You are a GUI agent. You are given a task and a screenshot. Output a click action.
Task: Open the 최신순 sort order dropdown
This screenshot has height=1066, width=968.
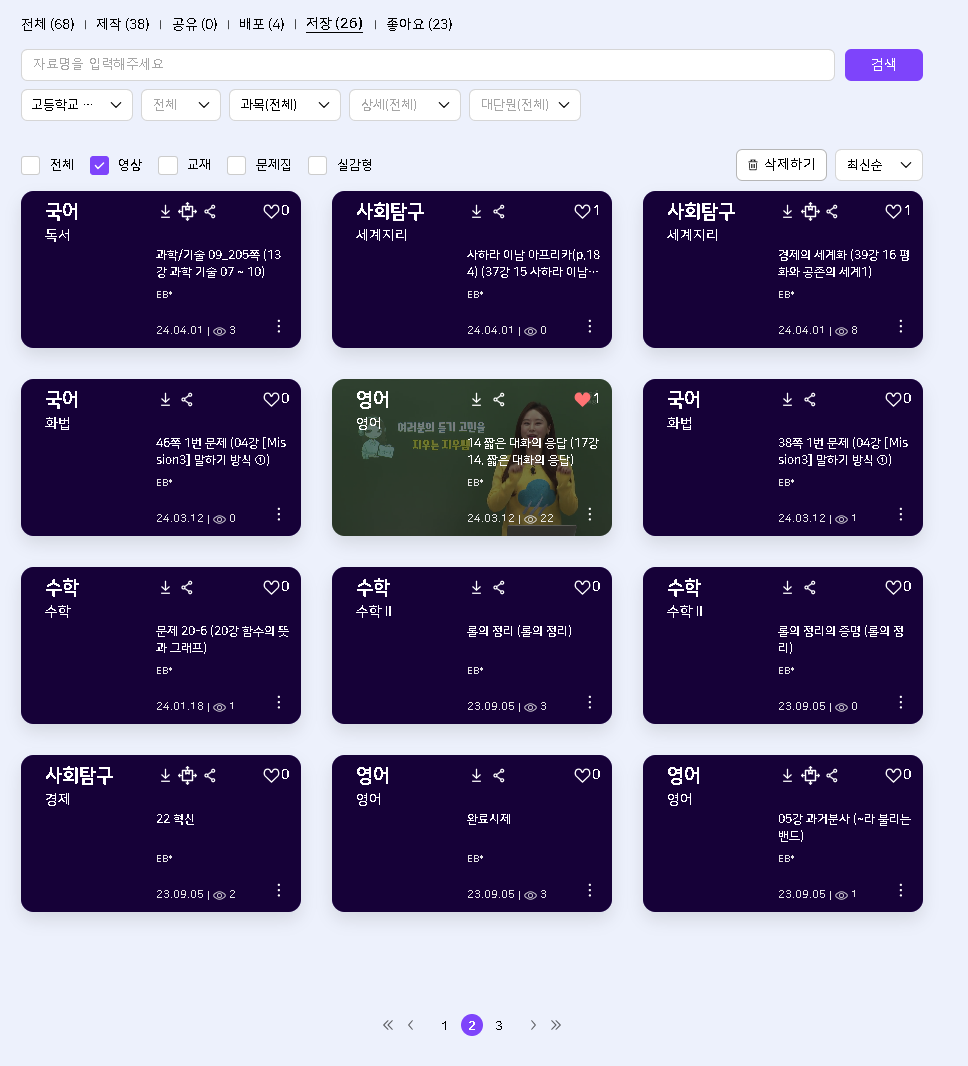click(878, 165)
